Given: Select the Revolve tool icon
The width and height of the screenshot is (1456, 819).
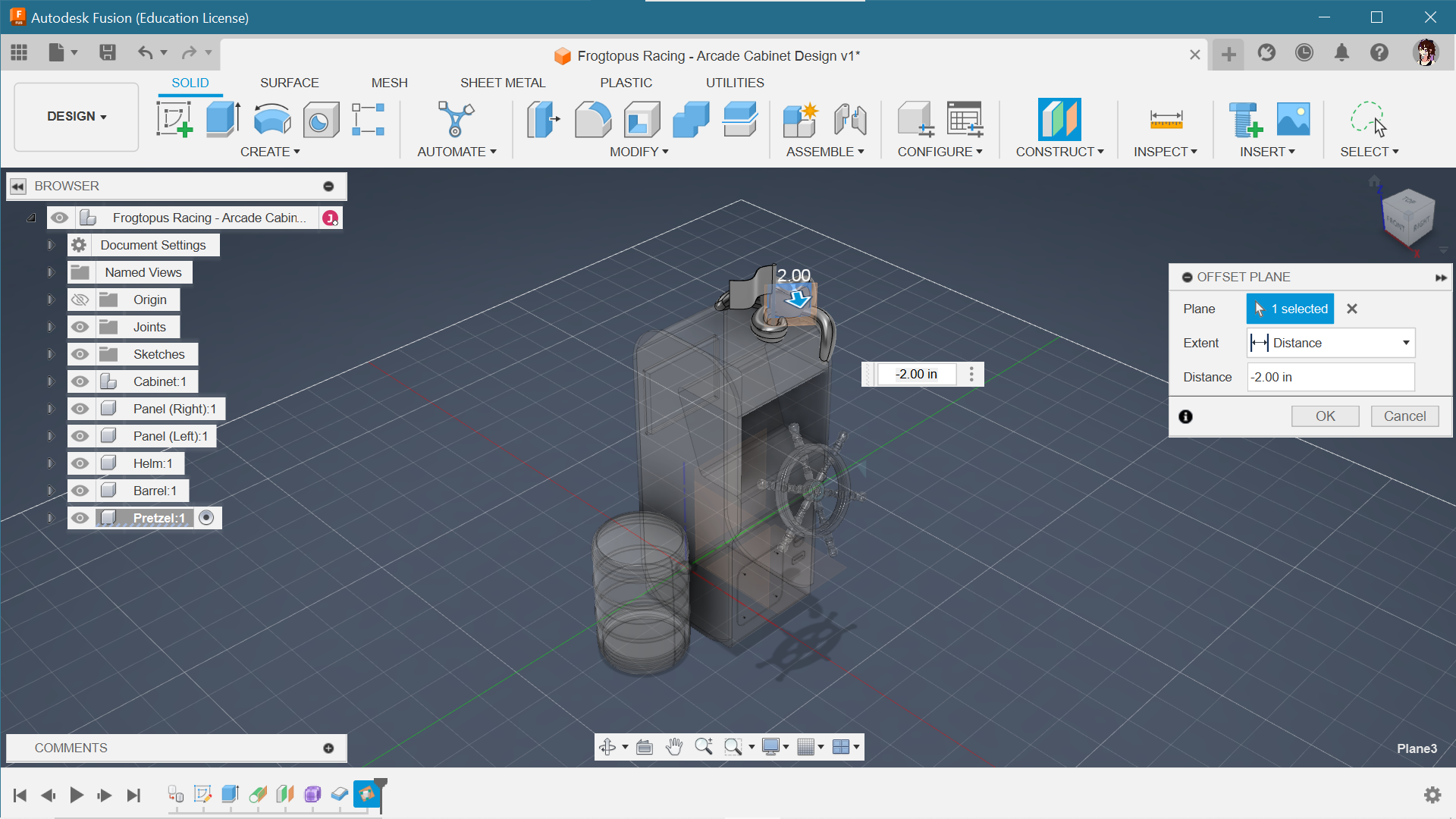Looking at the screenshot, I should (x=272, y=119).
